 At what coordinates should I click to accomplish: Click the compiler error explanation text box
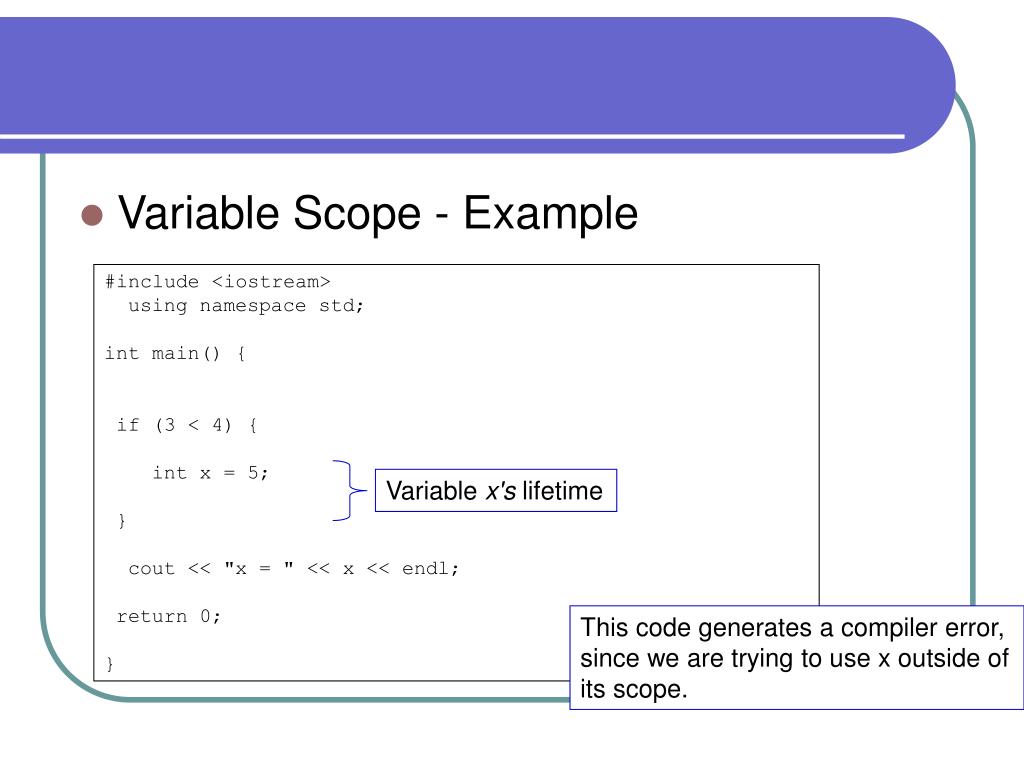796,657
